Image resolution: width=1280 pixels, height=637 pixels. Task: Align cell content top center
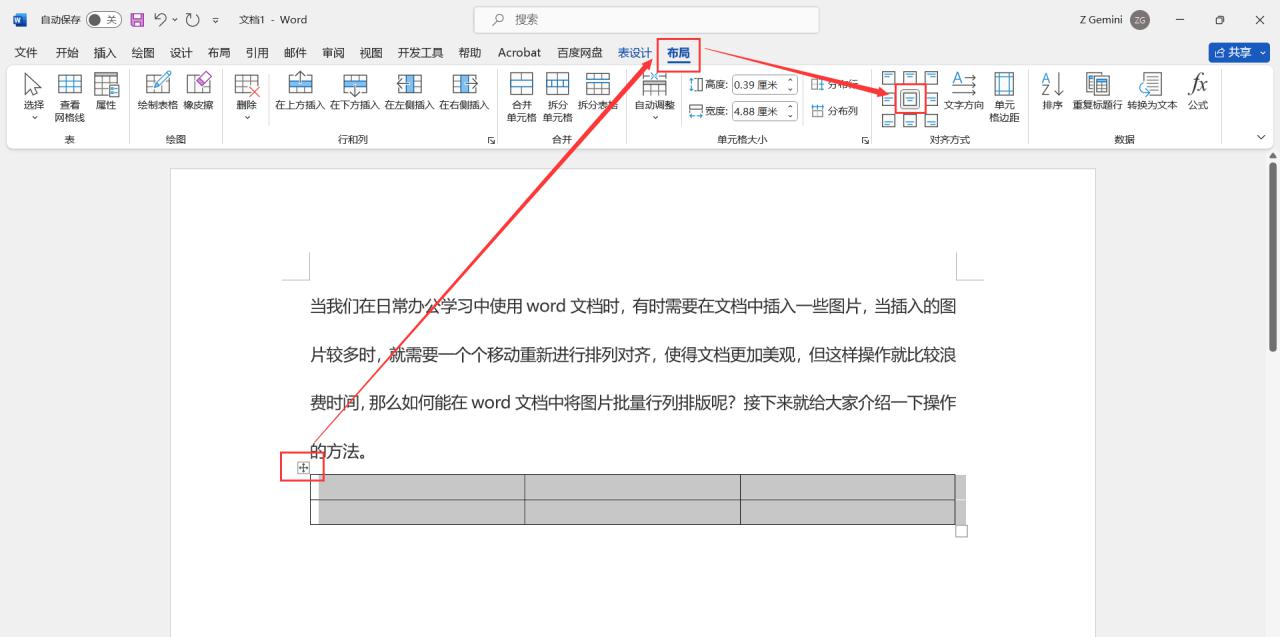click(910, 77)
